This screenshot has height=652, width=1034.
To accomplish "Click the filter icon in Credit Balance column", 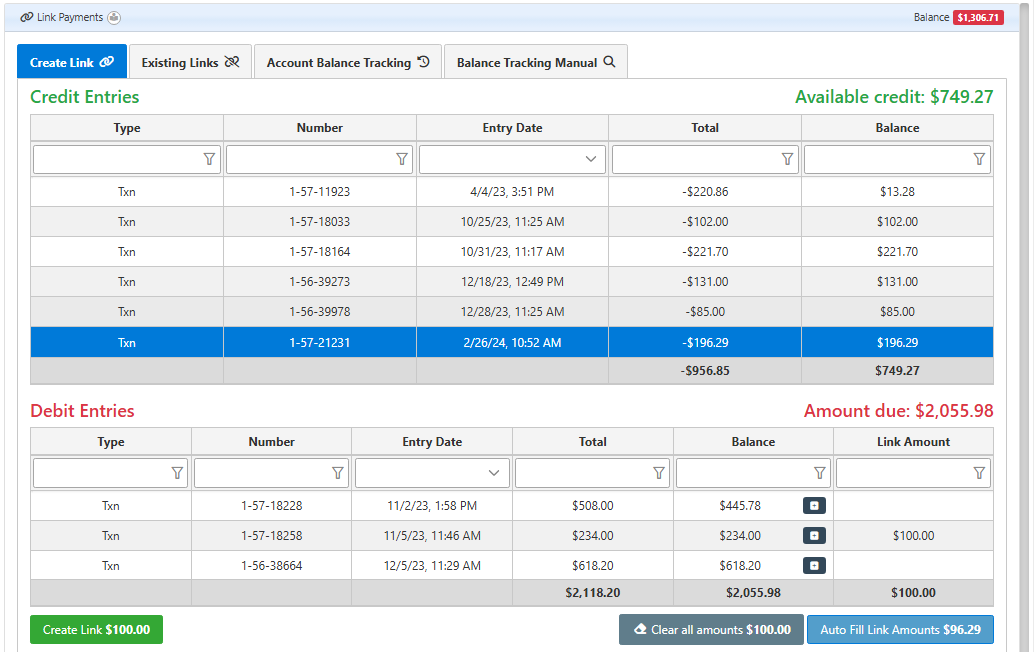I will [979, 159].
